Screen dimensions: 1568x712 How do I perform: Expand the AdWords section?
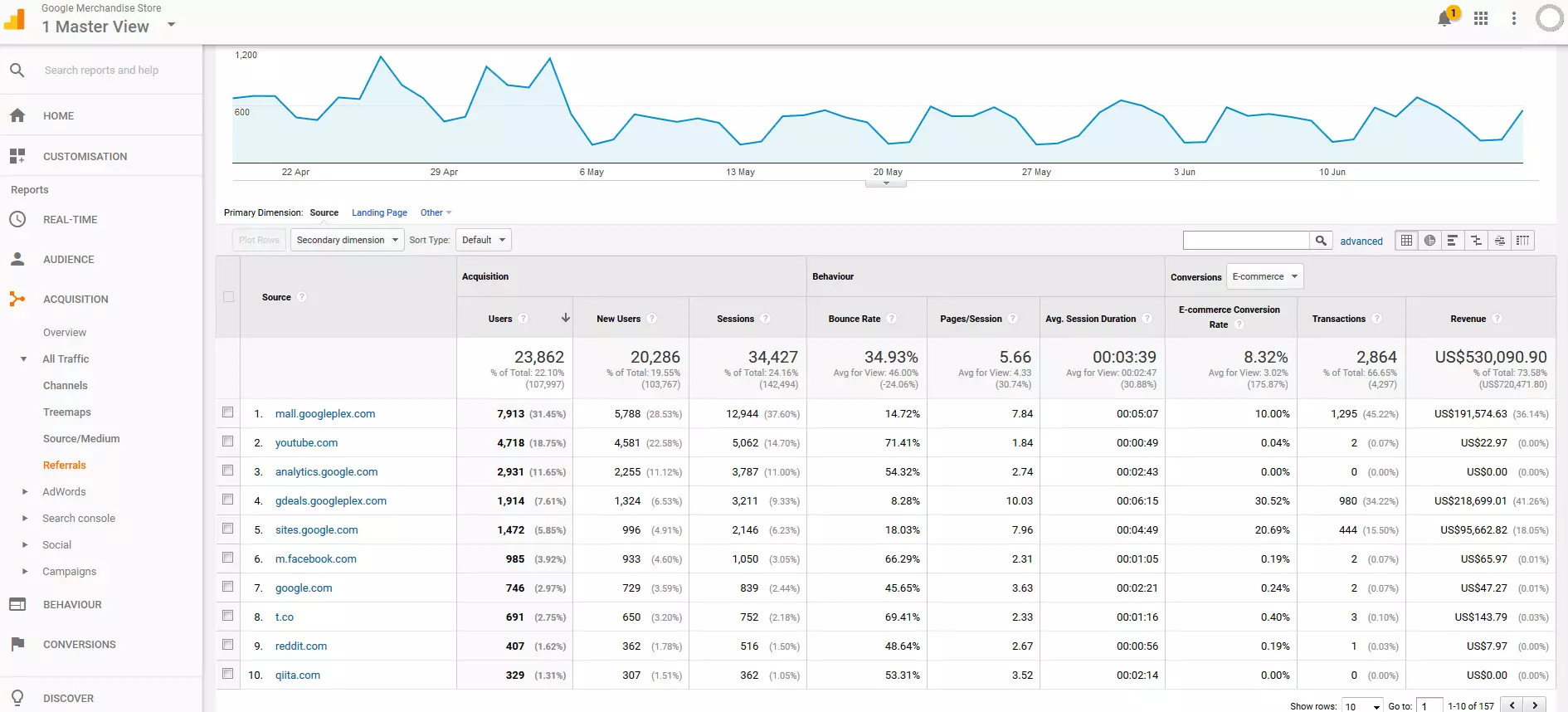pos(25,492)
